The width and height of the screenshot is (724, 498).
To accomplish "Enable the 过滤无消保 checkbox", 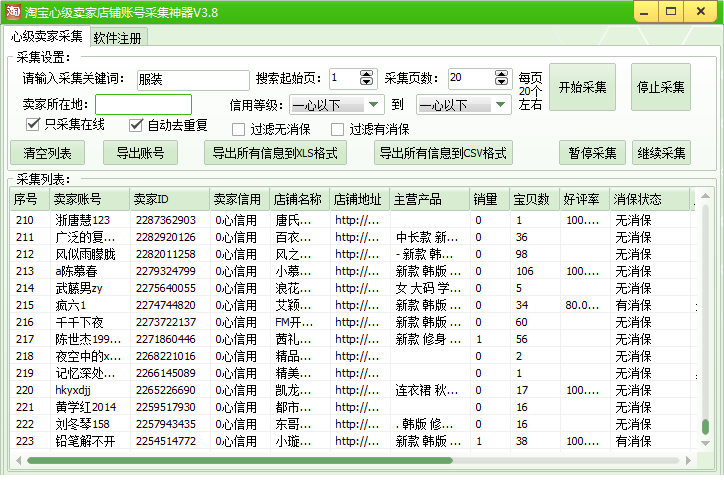I will coord(238,129).
